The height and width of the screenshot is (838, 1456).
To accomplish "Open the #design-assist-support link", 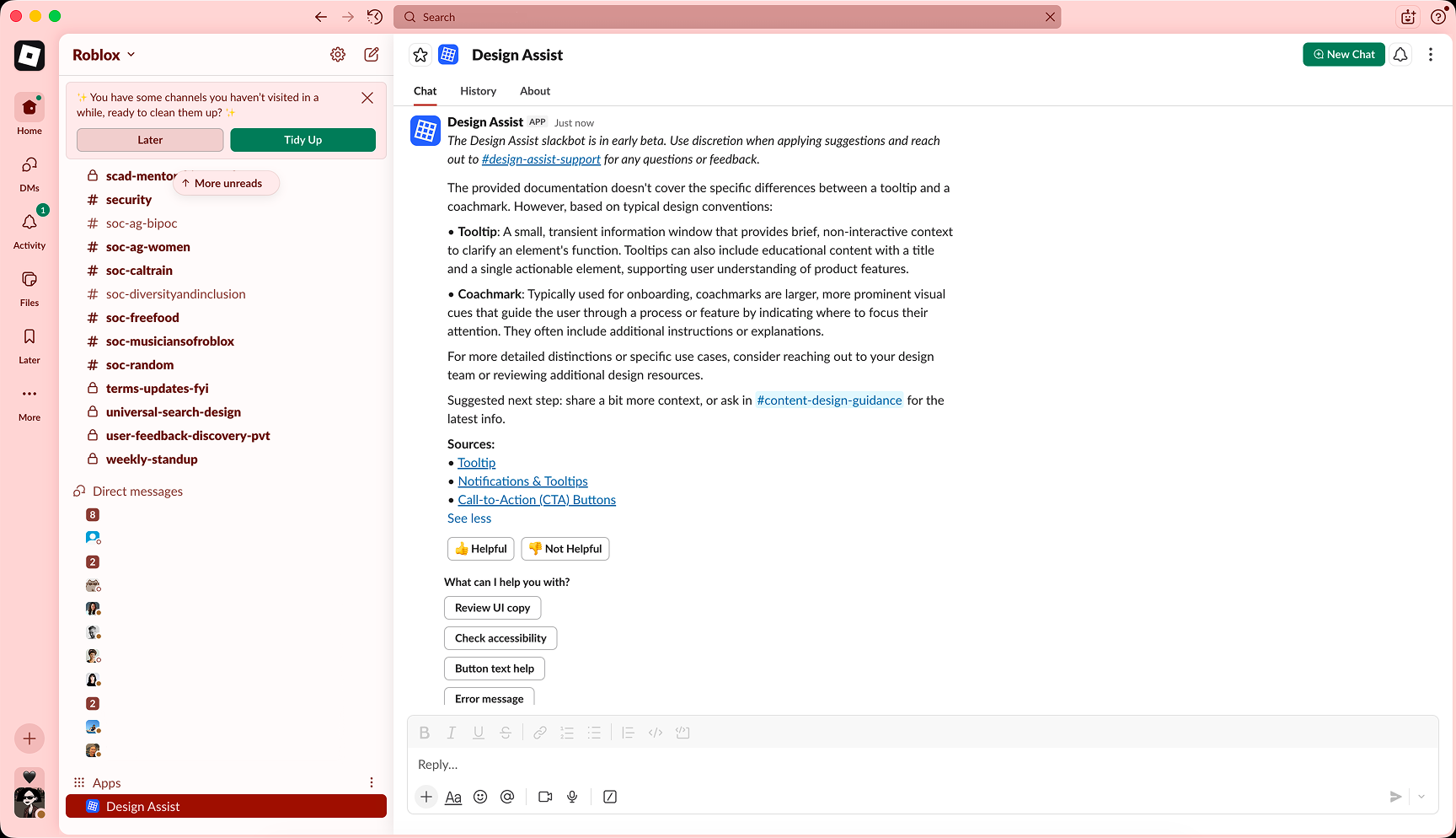I will coord(541,159).
